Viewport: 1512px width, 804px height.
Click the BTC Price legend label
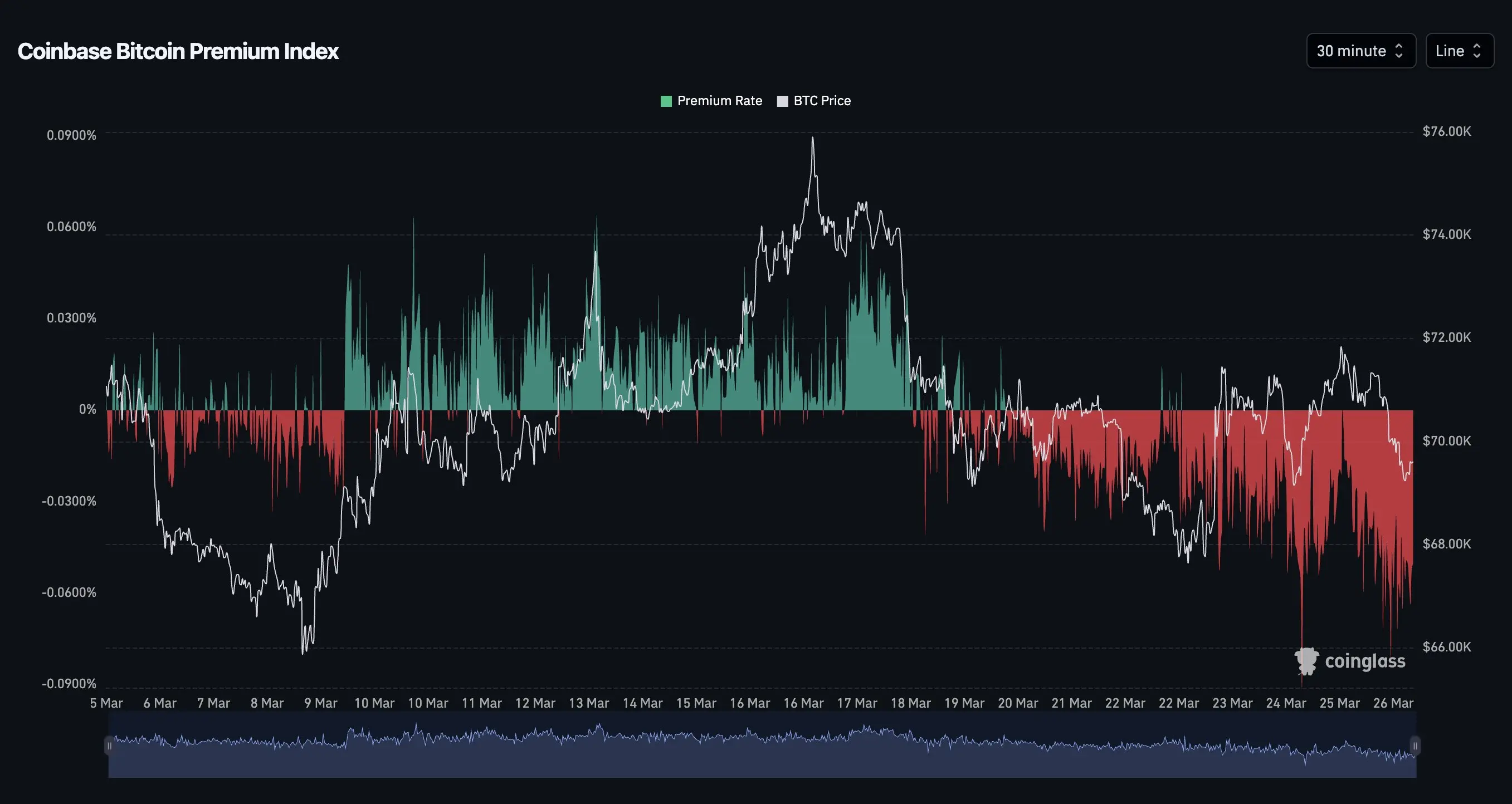coord(822,101)
